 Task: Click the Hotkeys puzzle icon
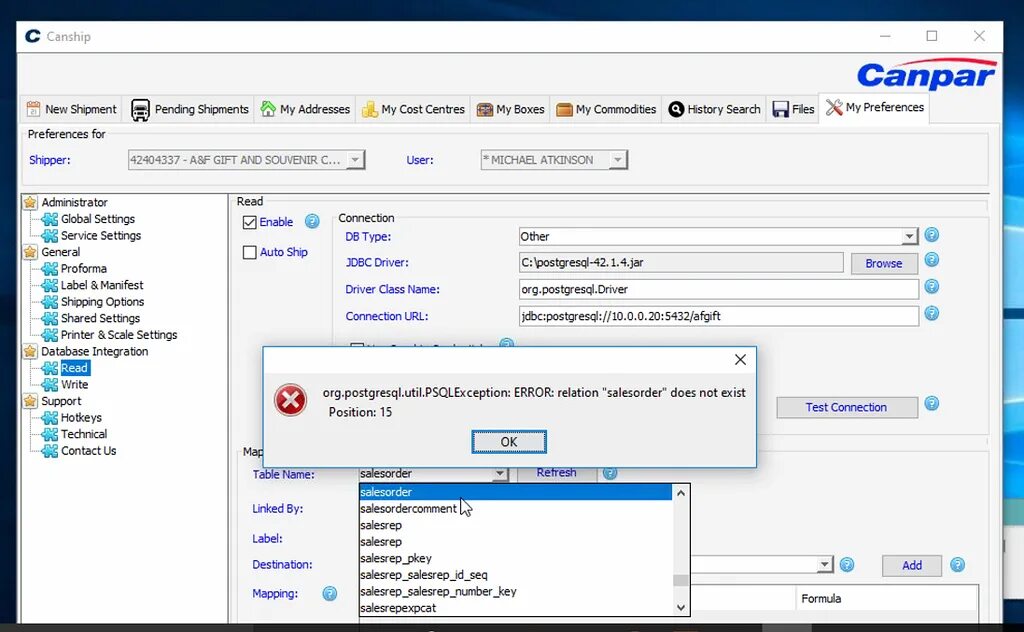click(50, 418)
